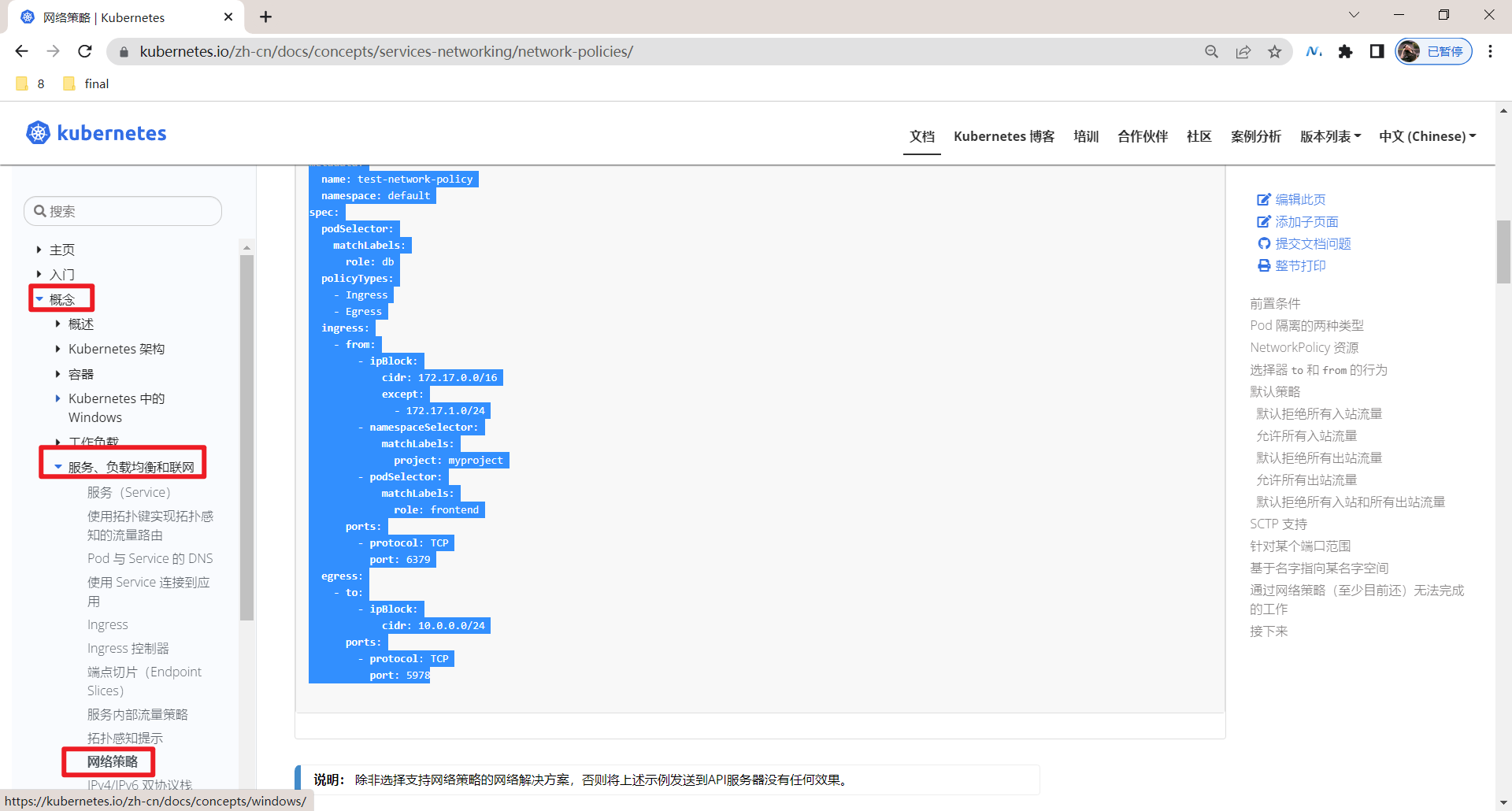Open Pod 与 Service 的 DNS
This screenshot has width=1512, height=811.
[150, 558]
